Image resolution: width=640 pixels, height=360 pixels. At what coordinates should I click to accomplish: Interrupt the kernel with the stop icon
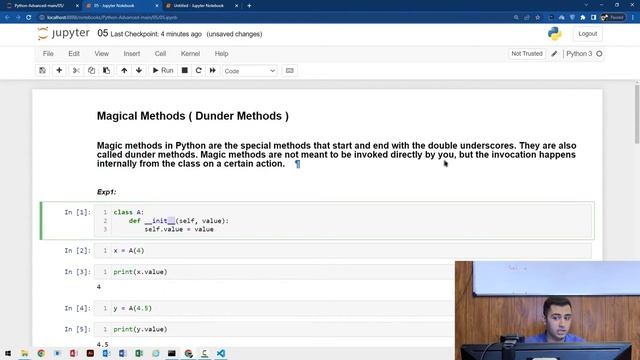coord(184,71)
